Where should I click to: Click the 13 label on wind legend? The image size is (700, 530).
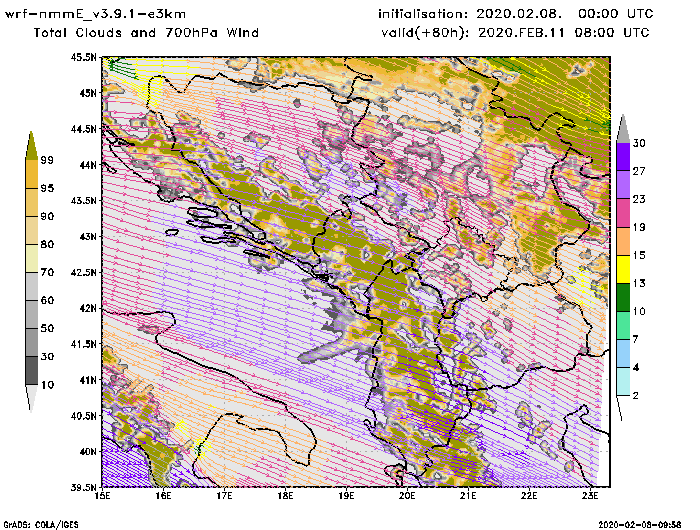coord(639,283)
